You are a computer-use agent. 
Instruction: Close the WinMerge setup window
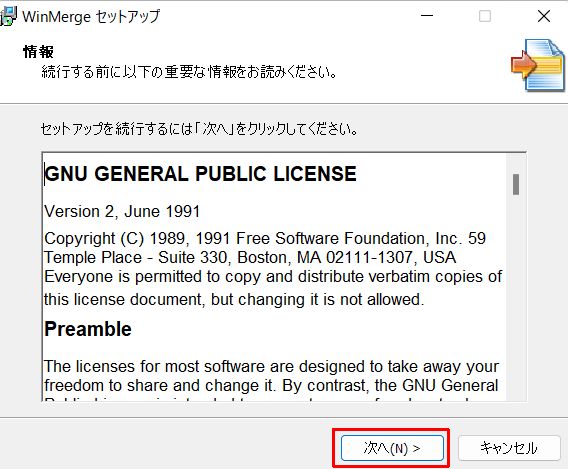point(544,16)
